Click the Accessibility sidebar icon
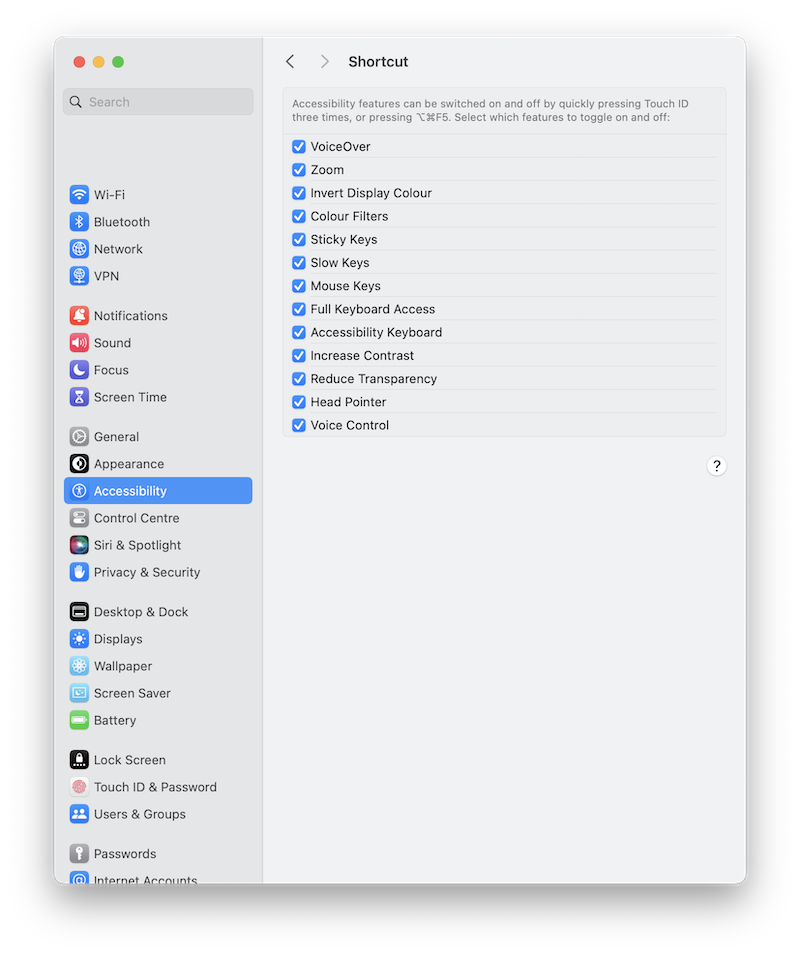This screenshot has width=800, height=955. 80,490
